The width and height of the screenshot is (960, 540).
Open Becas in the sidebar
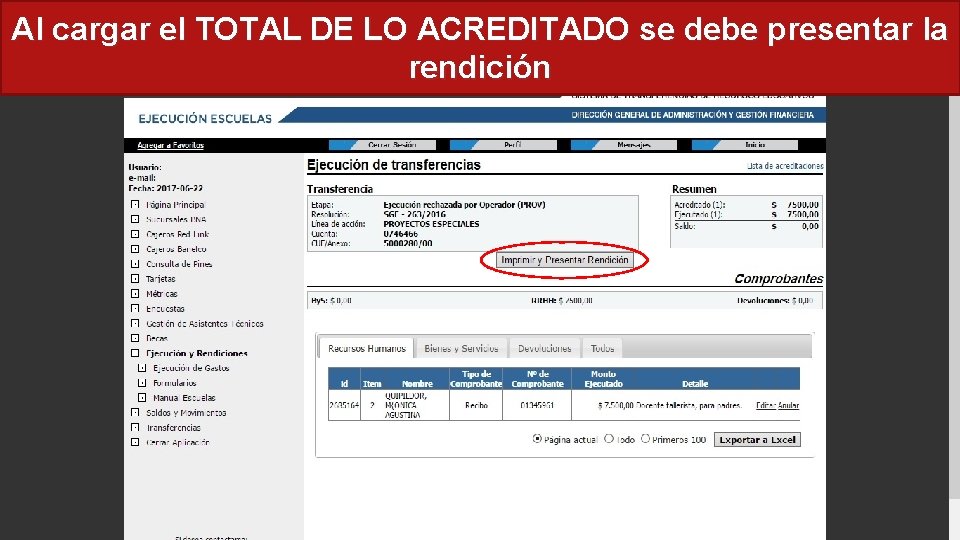pos(157,338)
